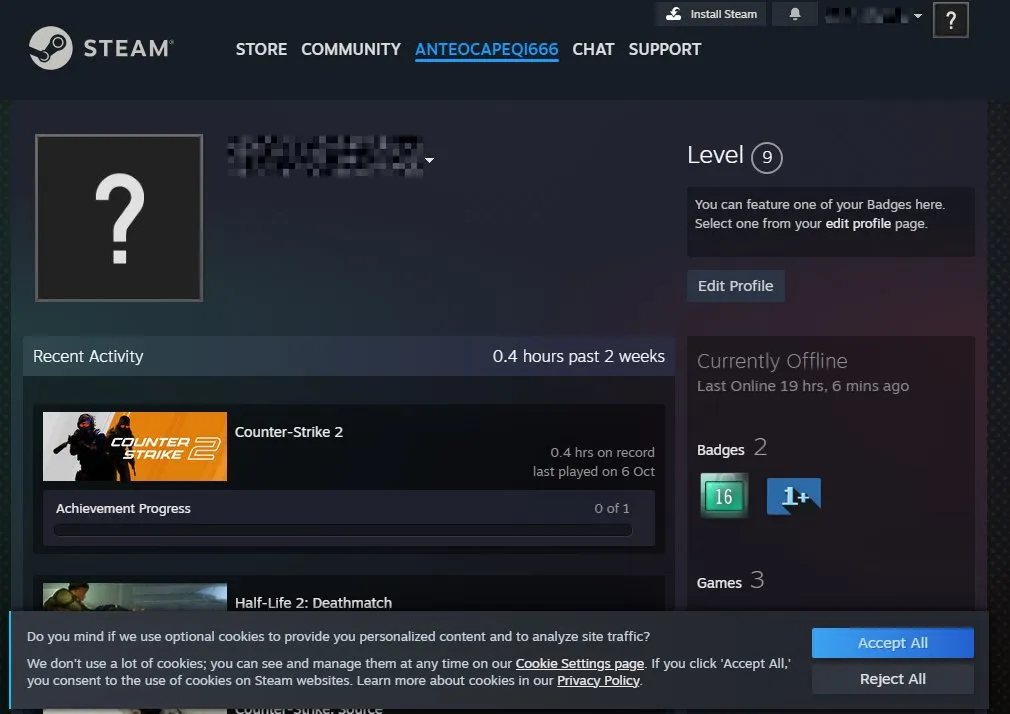Open the ANTEOCAPEQI666 profile menu
This screenshot has height=714, width=1010.
click(486, 50)
